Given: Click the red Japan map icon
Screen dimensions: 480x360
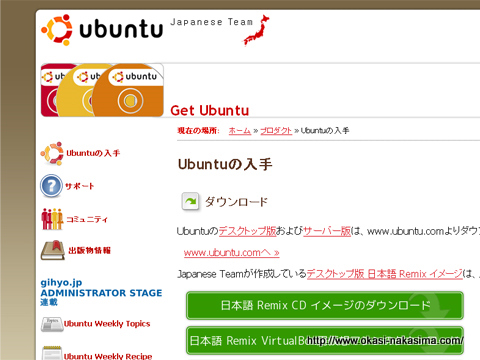Looking at the screenshot, I should click(256, 30).
